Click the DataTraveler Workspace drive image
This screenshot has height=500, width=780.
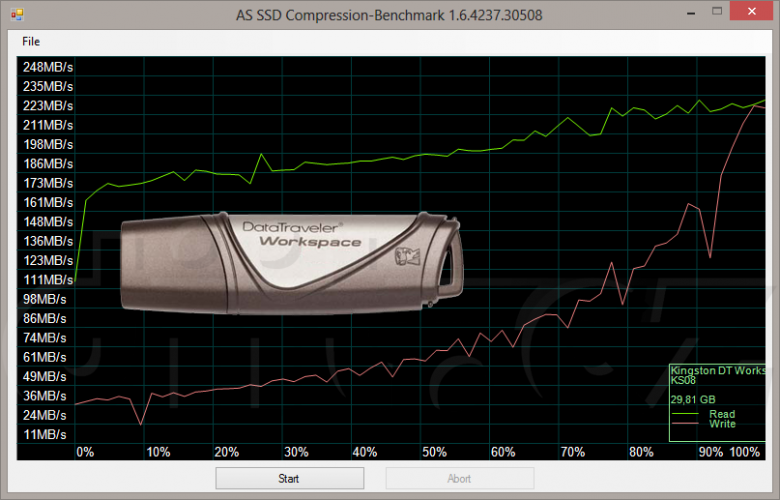tap(292, 264)
